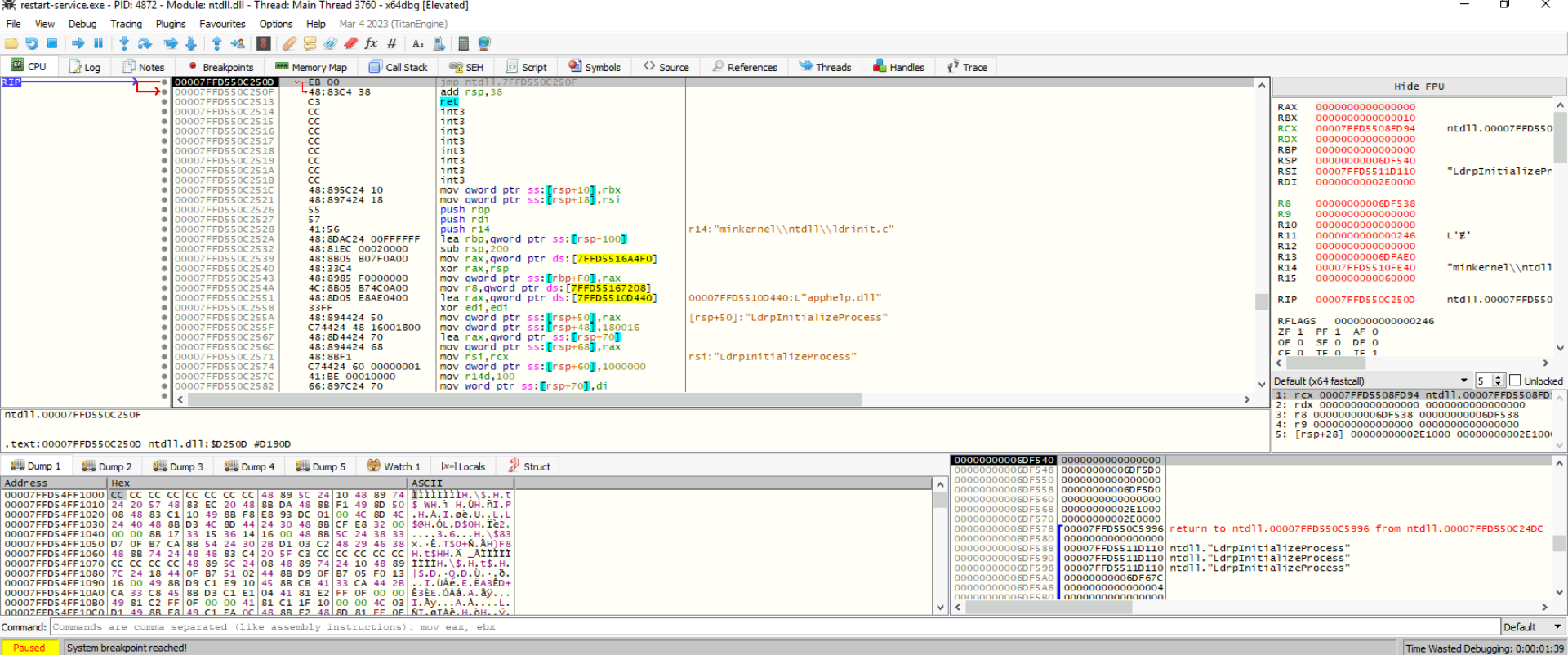The width and height of the screenshot is (1568, 655).
Task: Open the Patches bandage icon
Action: [289, 43]
